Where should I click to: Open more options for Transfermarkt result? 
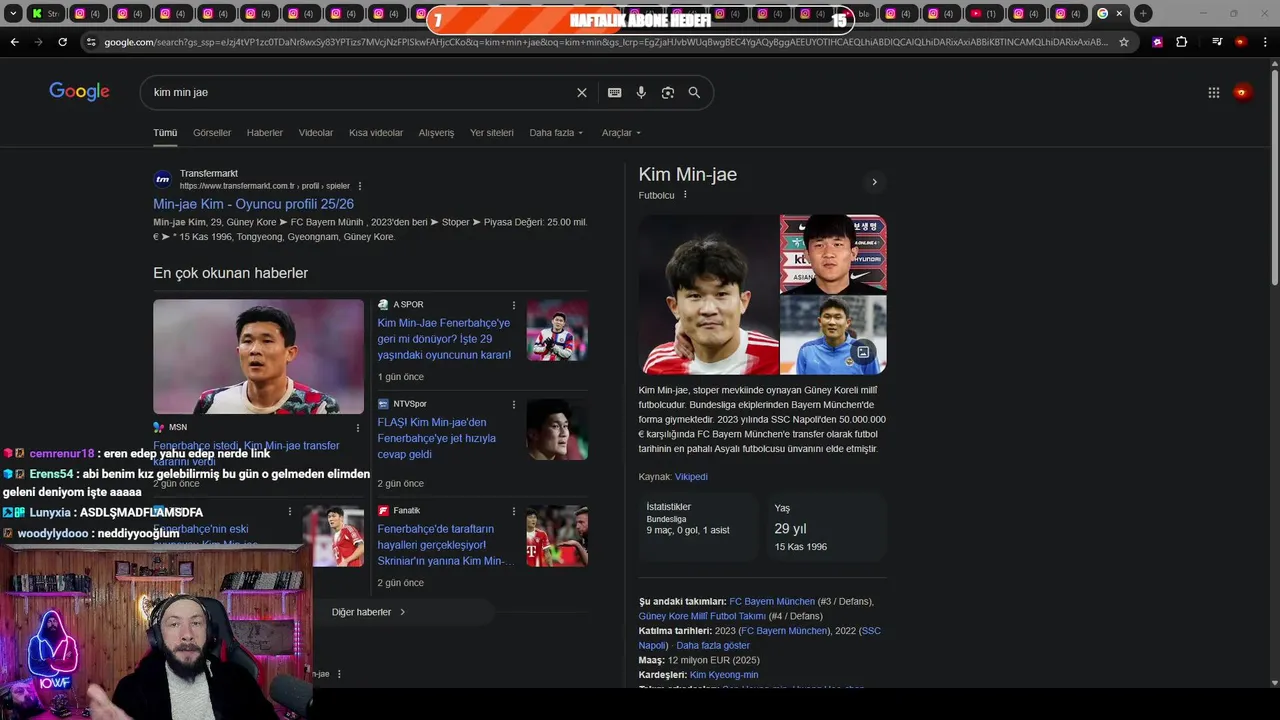(360, 186)
